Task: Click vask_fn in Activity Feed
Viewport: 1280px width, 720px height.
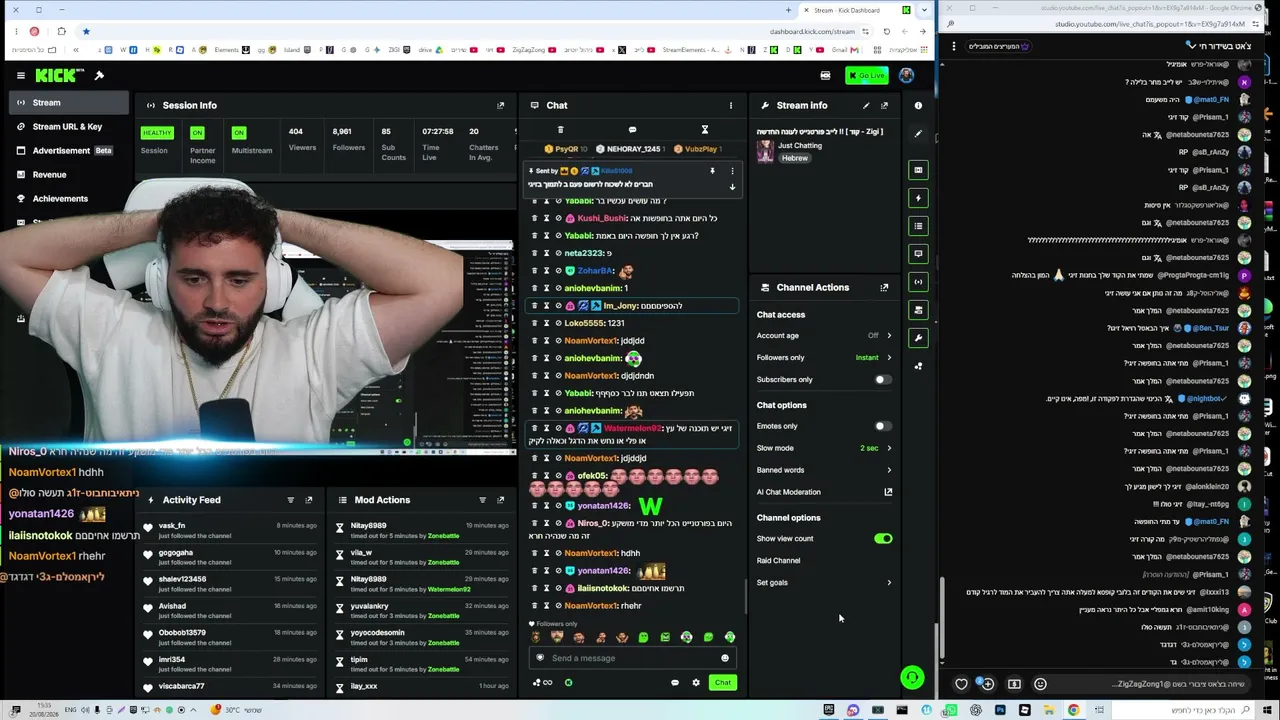Action: click(x=172, y=526)
